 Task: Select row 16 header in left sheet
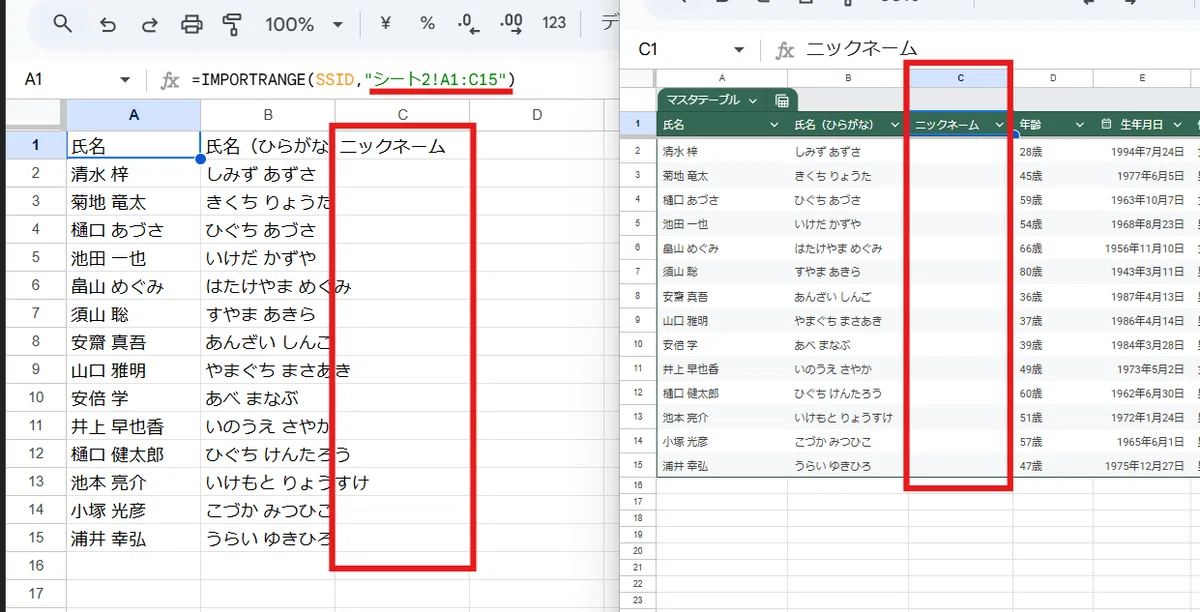click(x=36, y=566)
